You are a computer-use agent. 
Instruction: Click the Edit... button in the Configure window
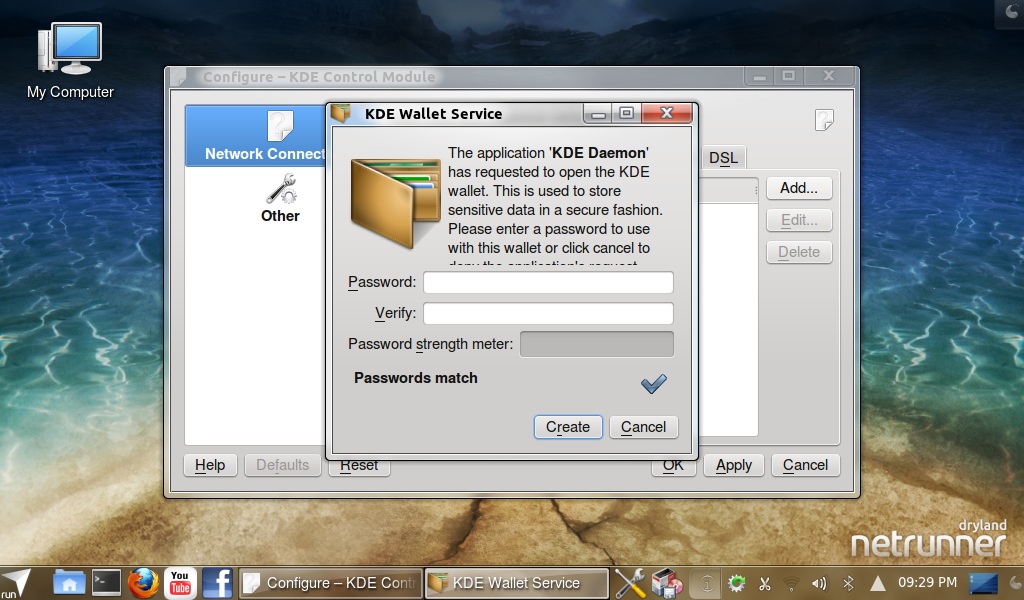[x=799, y=220]
